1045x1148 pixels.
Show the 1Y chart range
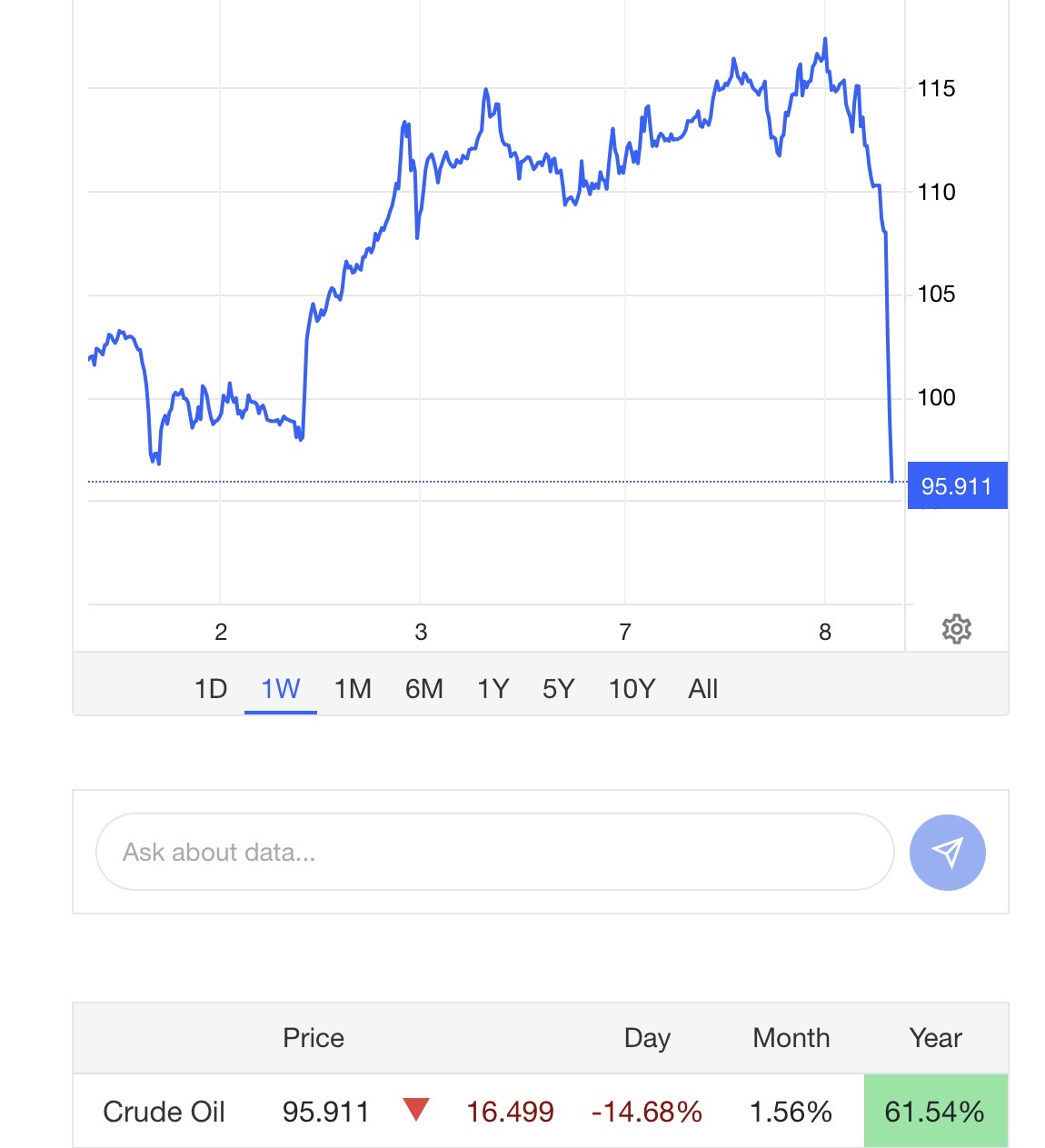point(493,689)
